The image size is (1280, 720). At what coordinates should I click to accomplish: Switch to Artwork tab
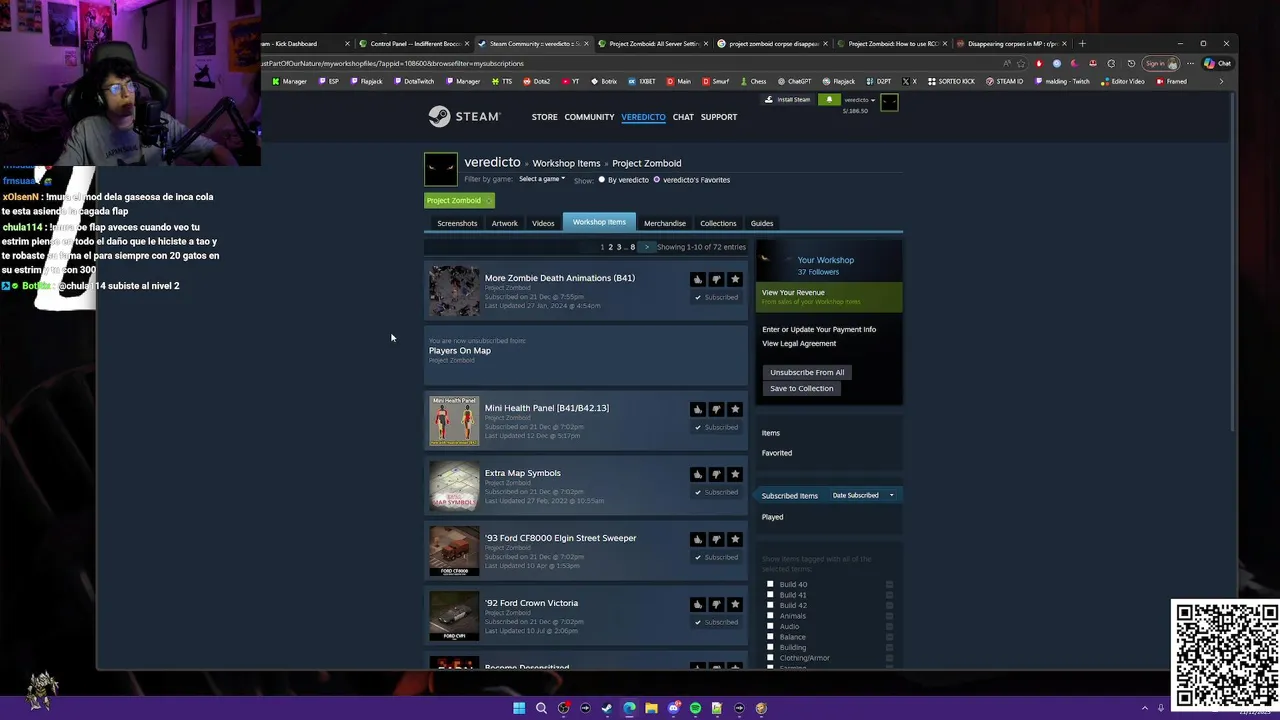point(505,223)
